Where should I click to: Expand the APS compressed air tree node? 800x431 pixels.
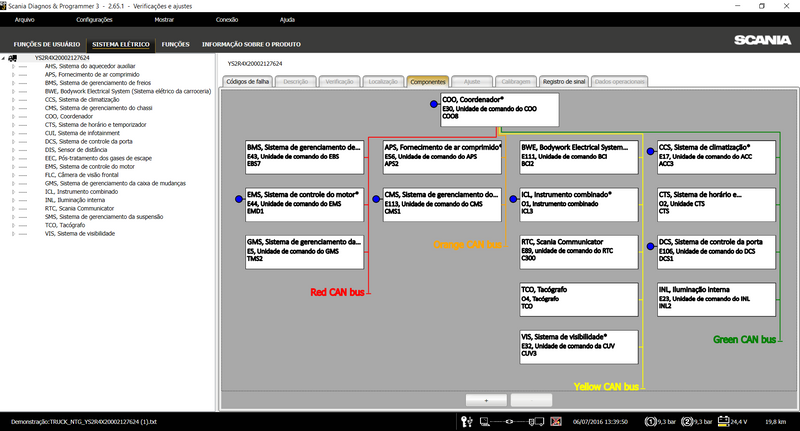click(13, 74)
